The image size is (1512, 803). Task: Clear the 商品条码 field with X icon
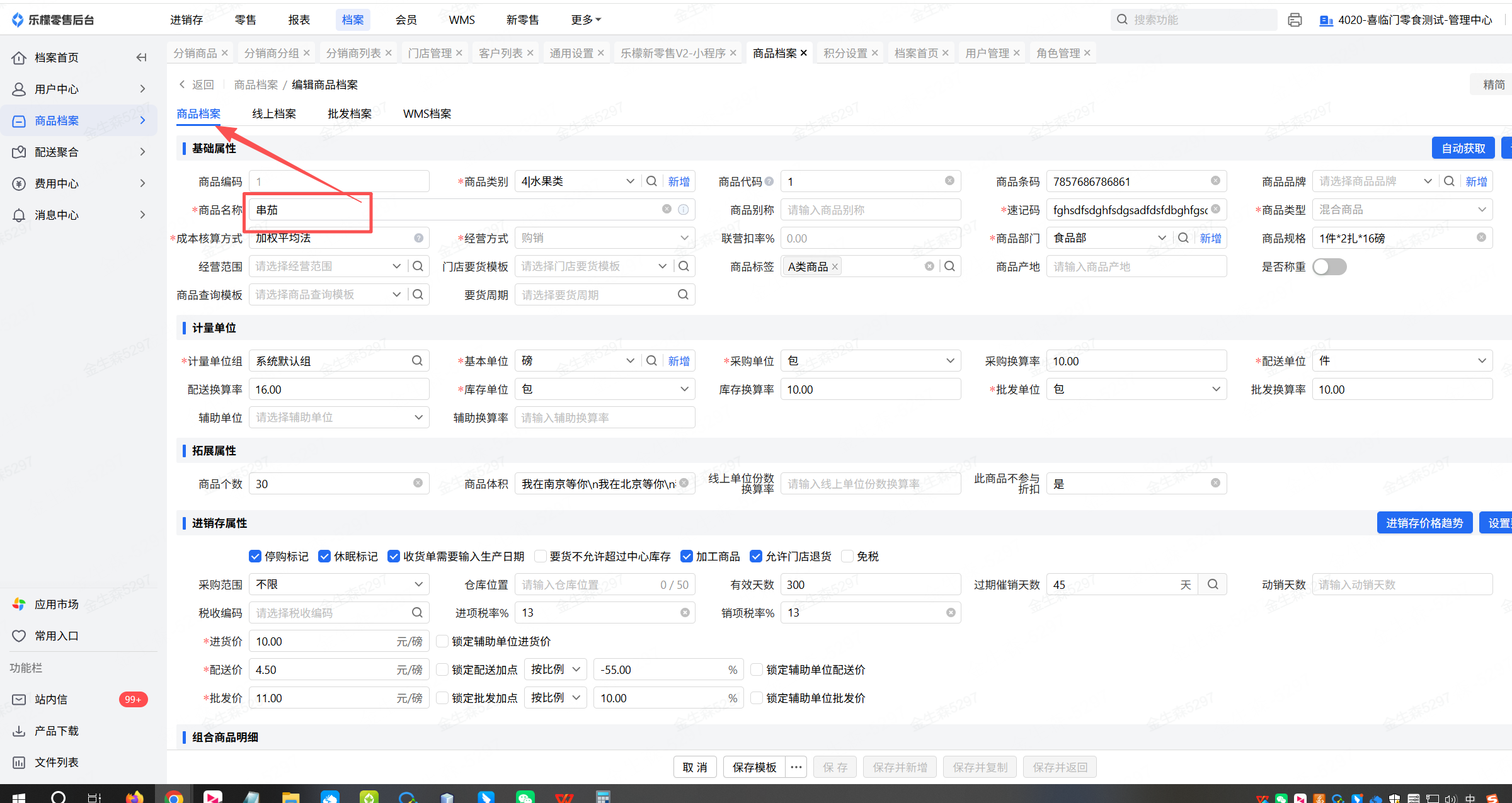click(x=1215, y=181)
